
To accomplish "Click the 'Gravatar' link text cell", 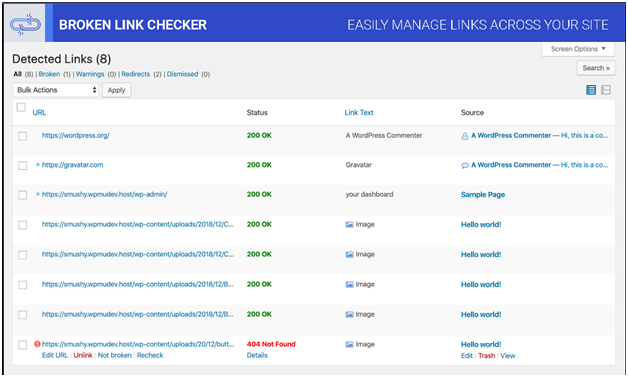I will 358,165.
